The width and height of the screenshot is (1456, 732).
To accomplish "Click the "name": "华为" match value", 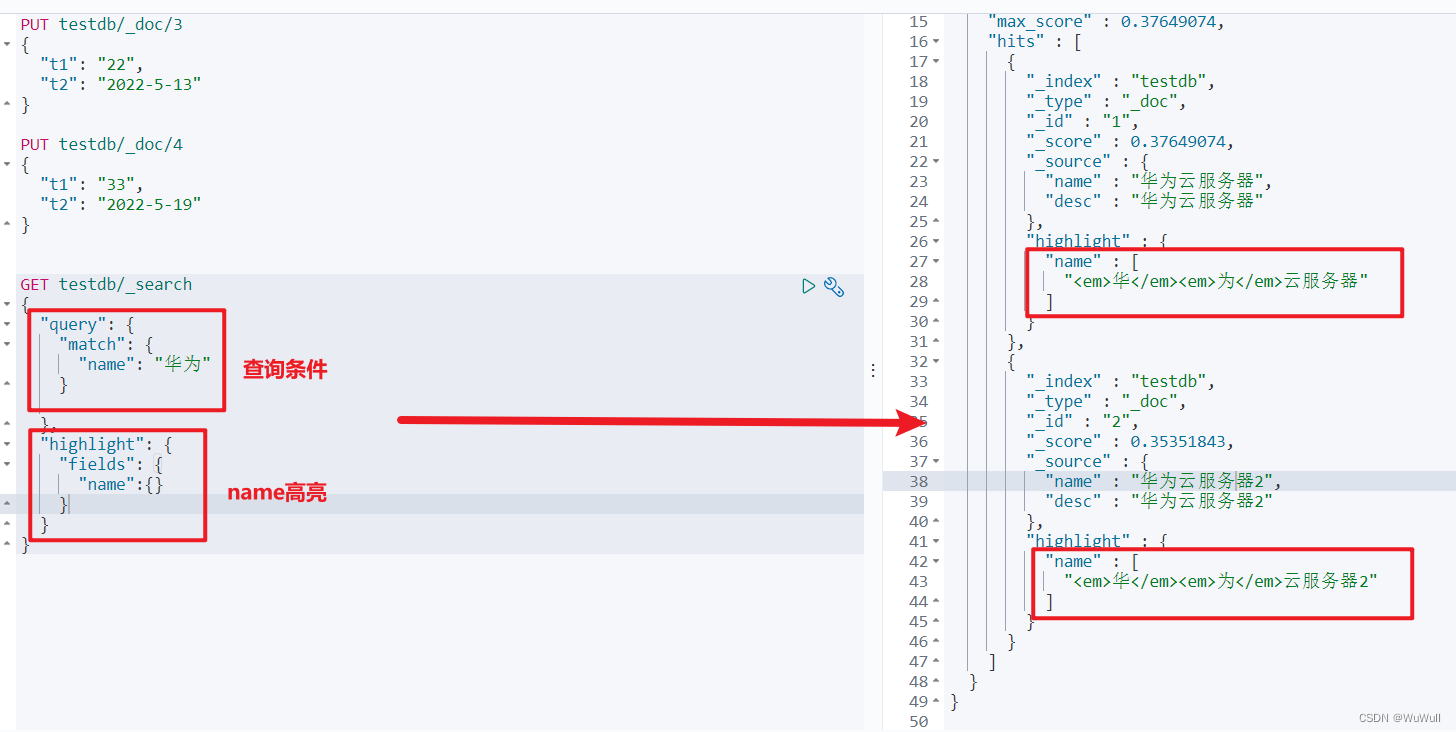I will click(182, 364).
